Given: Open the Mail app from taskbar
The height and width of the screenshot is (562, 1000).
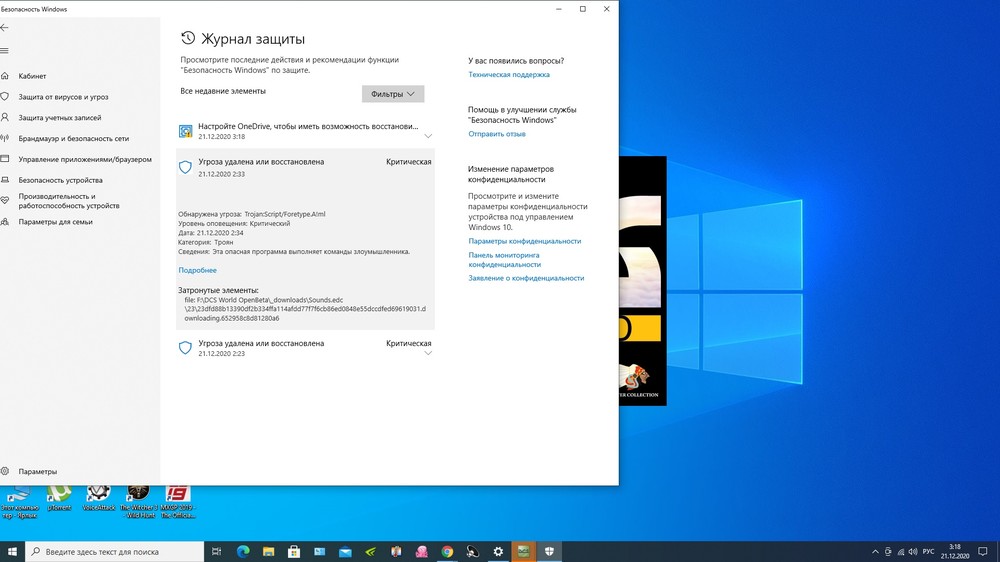Looking at the screenshot, I should pyautogui.click(x=345, y=552).
